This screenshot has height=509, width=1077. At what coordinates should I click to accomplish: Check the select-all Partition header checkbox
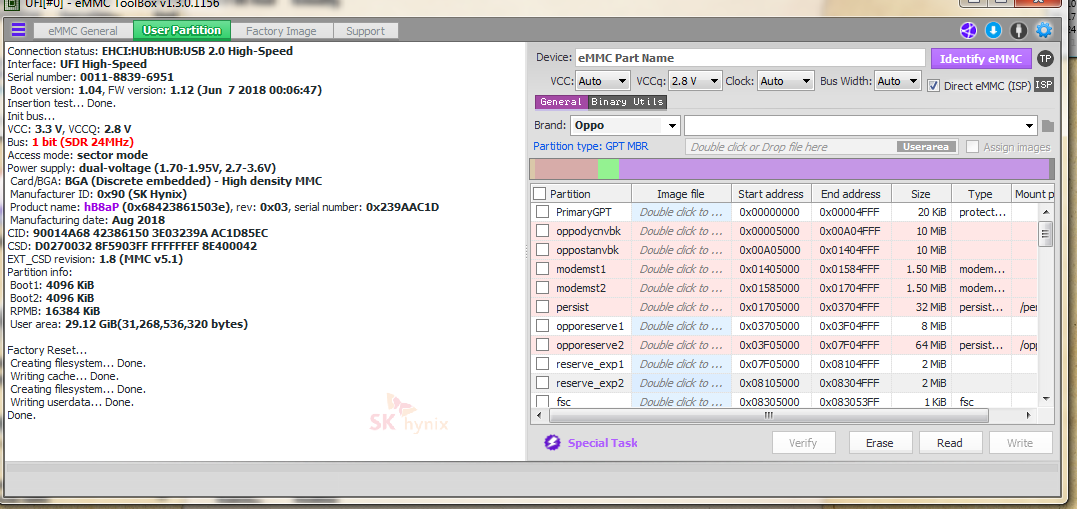[540, 194]
